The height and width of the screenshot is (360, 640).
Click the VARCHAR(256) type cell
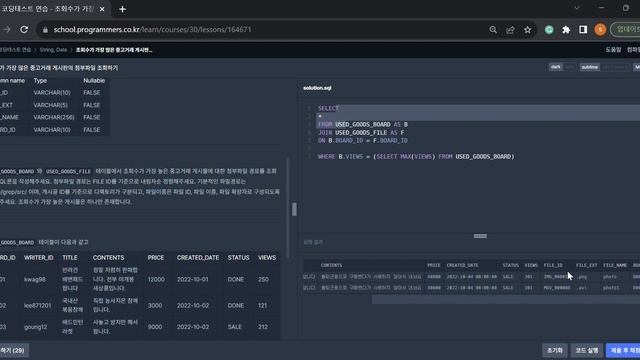[x=53, y=117]
